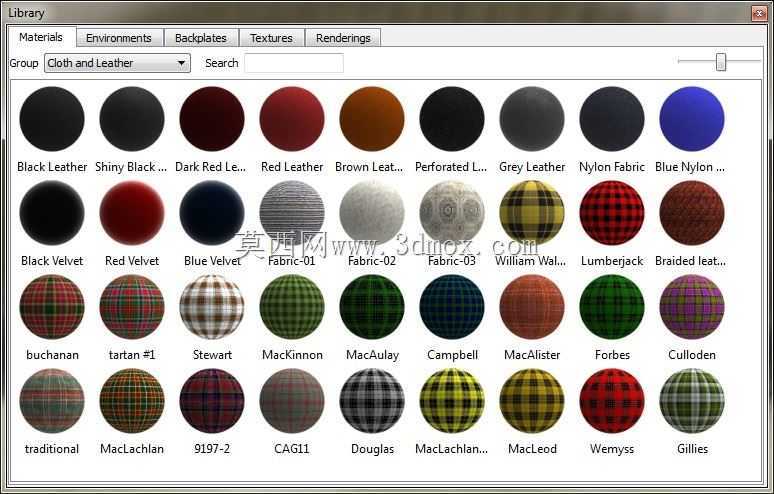Select the Gillies tartan sphere
Image resolution: width=774 pixels, height=494 pixels.
tap(692, 401)
